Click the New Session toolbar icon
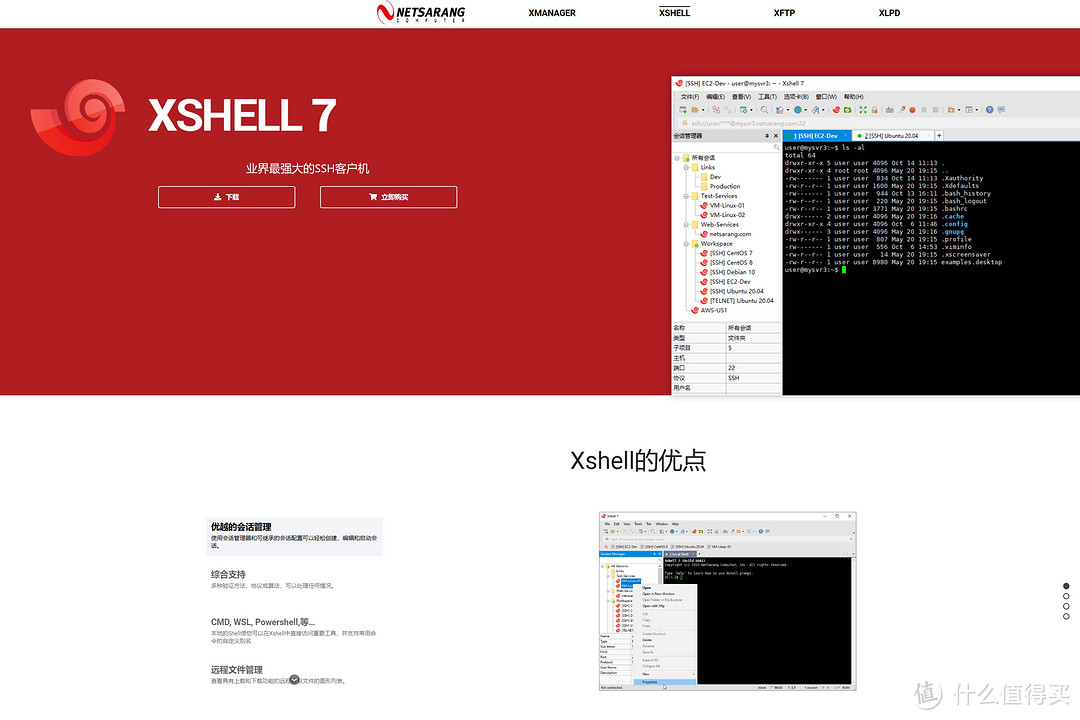 (683, 110)
